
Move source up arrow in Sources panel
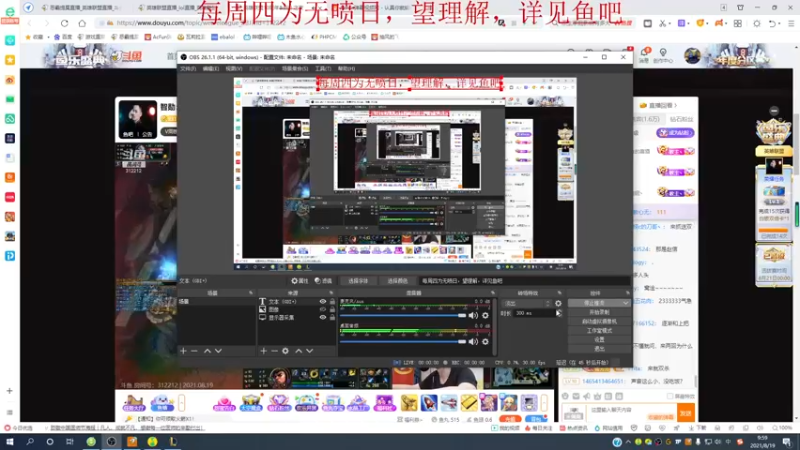(298, 351)
